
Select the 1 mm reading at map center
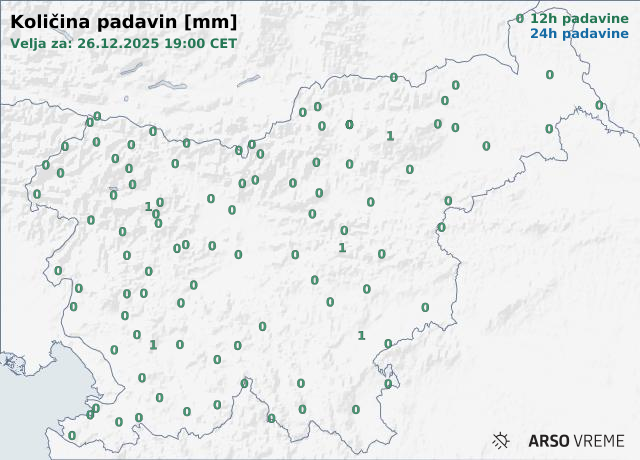[x=342, y=247]
